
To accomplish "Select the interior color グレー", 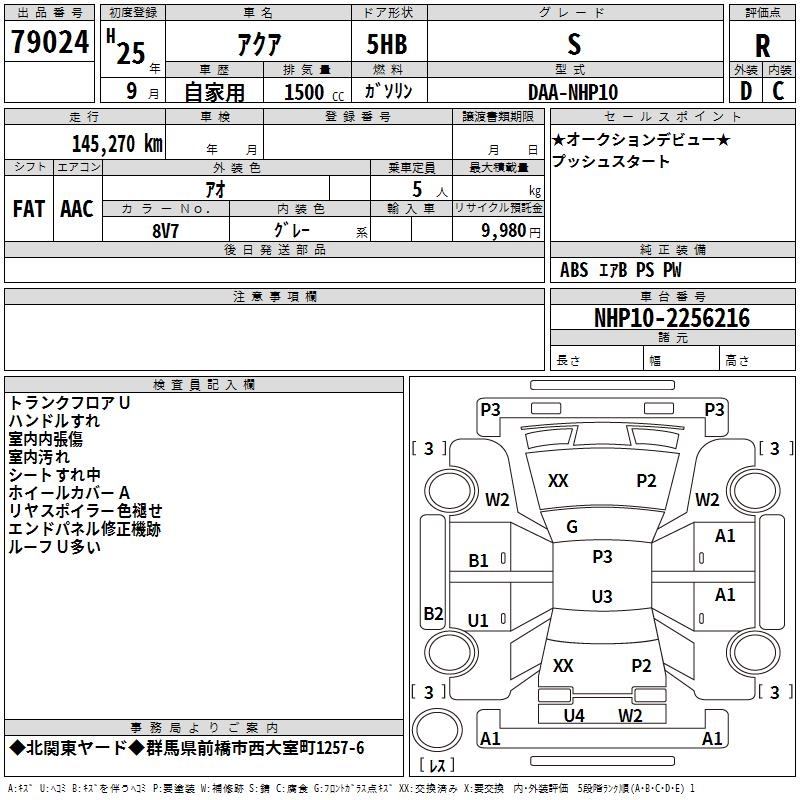I will (x=292, y=230).
